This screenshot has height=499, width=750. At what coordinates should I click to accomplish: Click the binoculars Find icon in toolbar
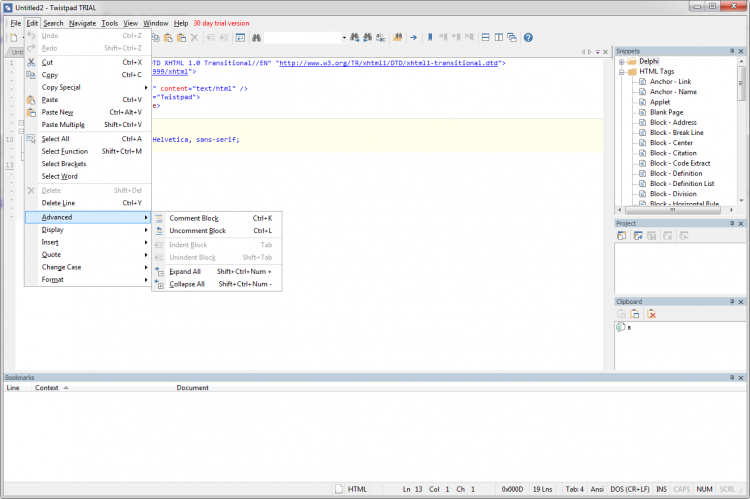[255, 38]
